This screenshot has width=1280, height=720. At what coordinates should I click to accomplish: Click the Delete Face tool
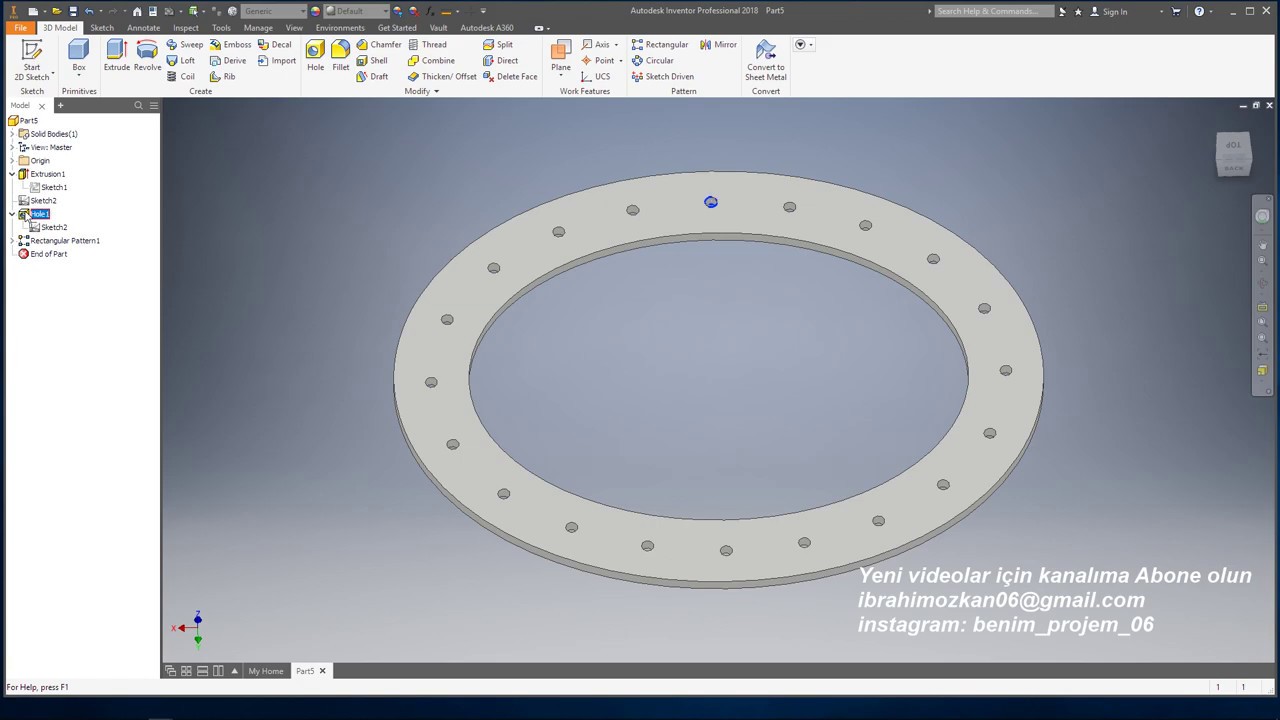click(x=510, y=77)
